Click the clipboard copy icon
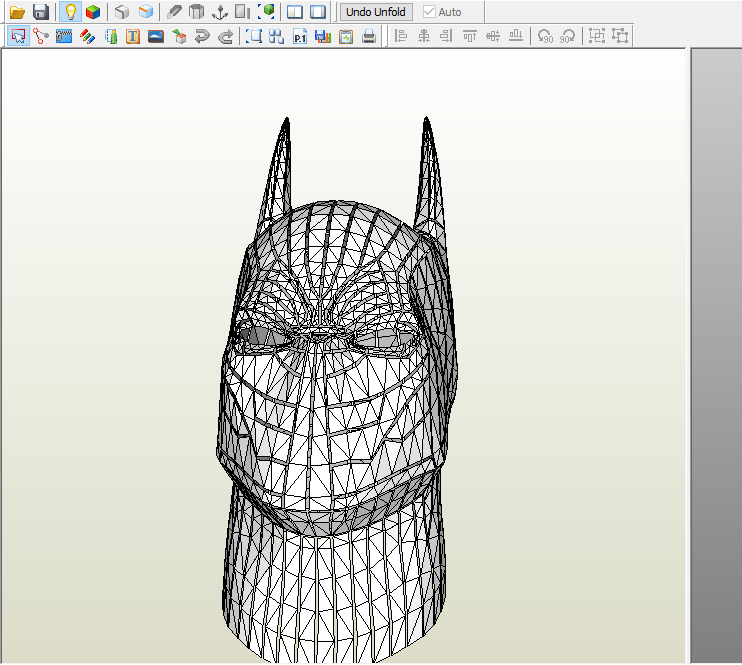 (x=346, y=36)
